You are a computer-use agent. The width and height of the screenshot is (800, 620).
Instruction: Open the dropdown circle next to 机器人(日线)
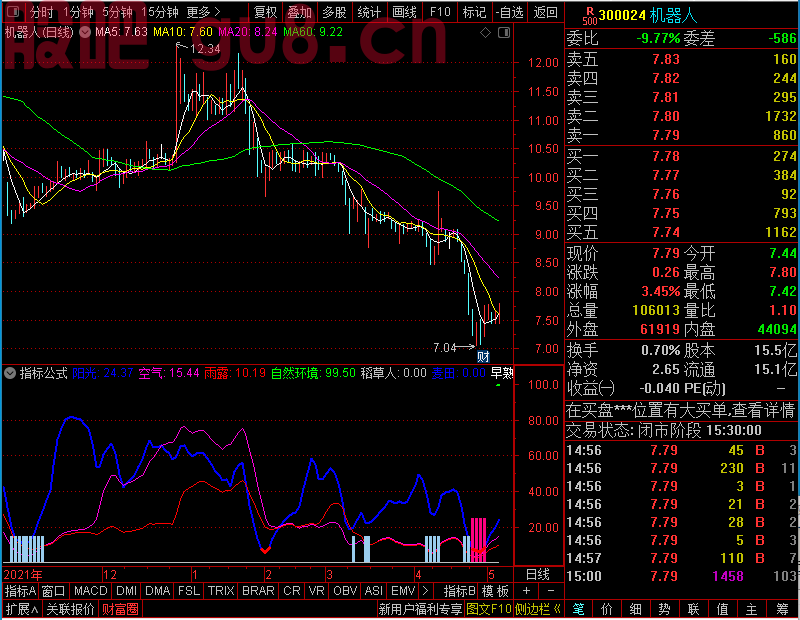(x=85, y=33)
